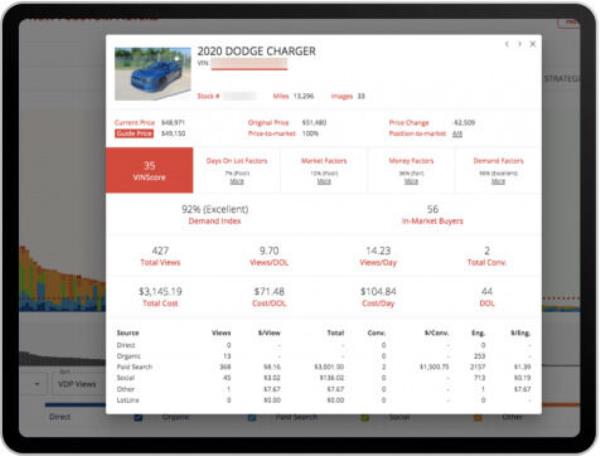Click the 2020 DODGE CHARGER title
The width and height of the screenshot is (600, 456).
256,51
